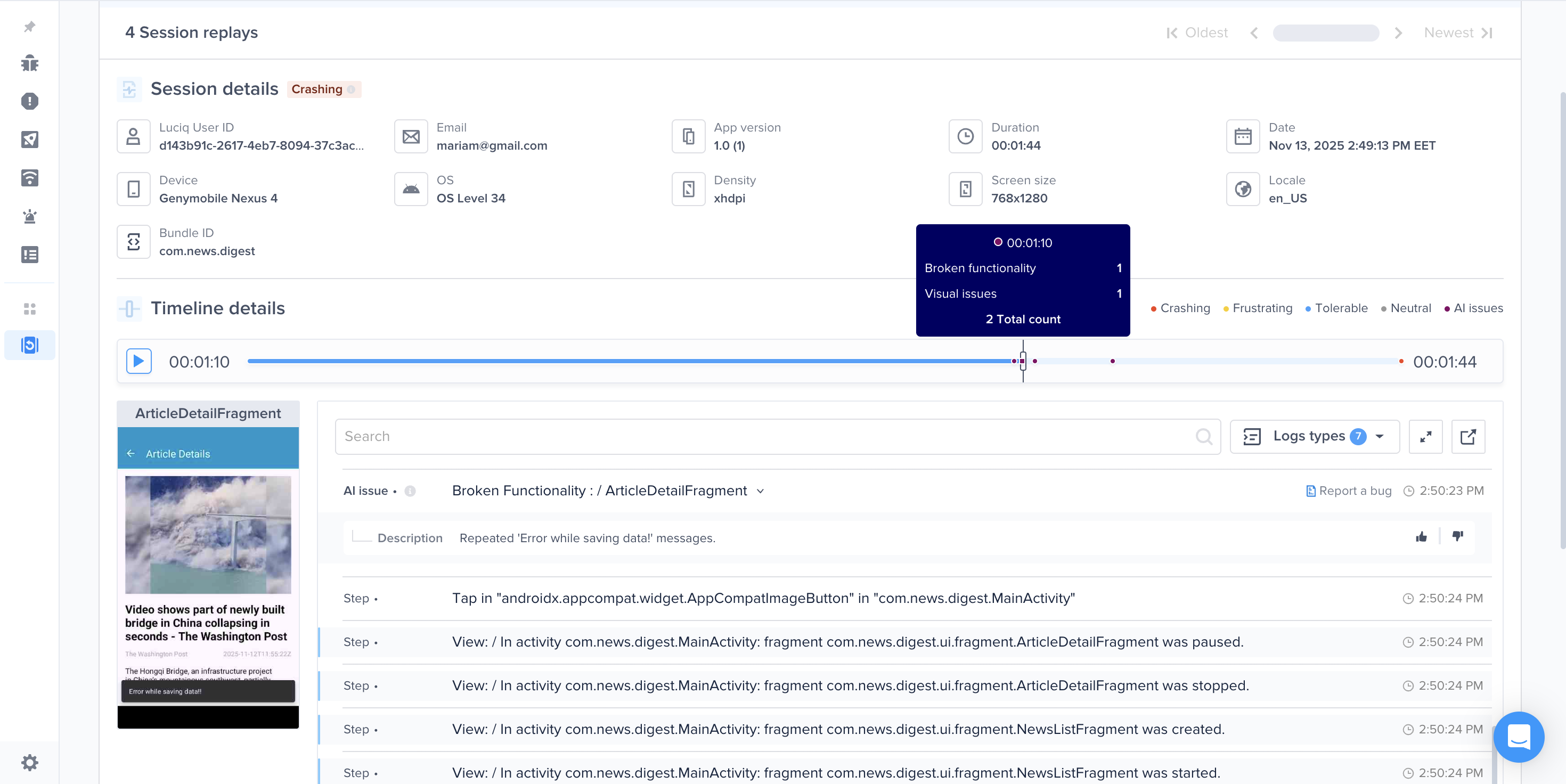Open the dashboard grid sidebar item
The height and width of the screenshot is (784, 1566).
pos(29,309)
